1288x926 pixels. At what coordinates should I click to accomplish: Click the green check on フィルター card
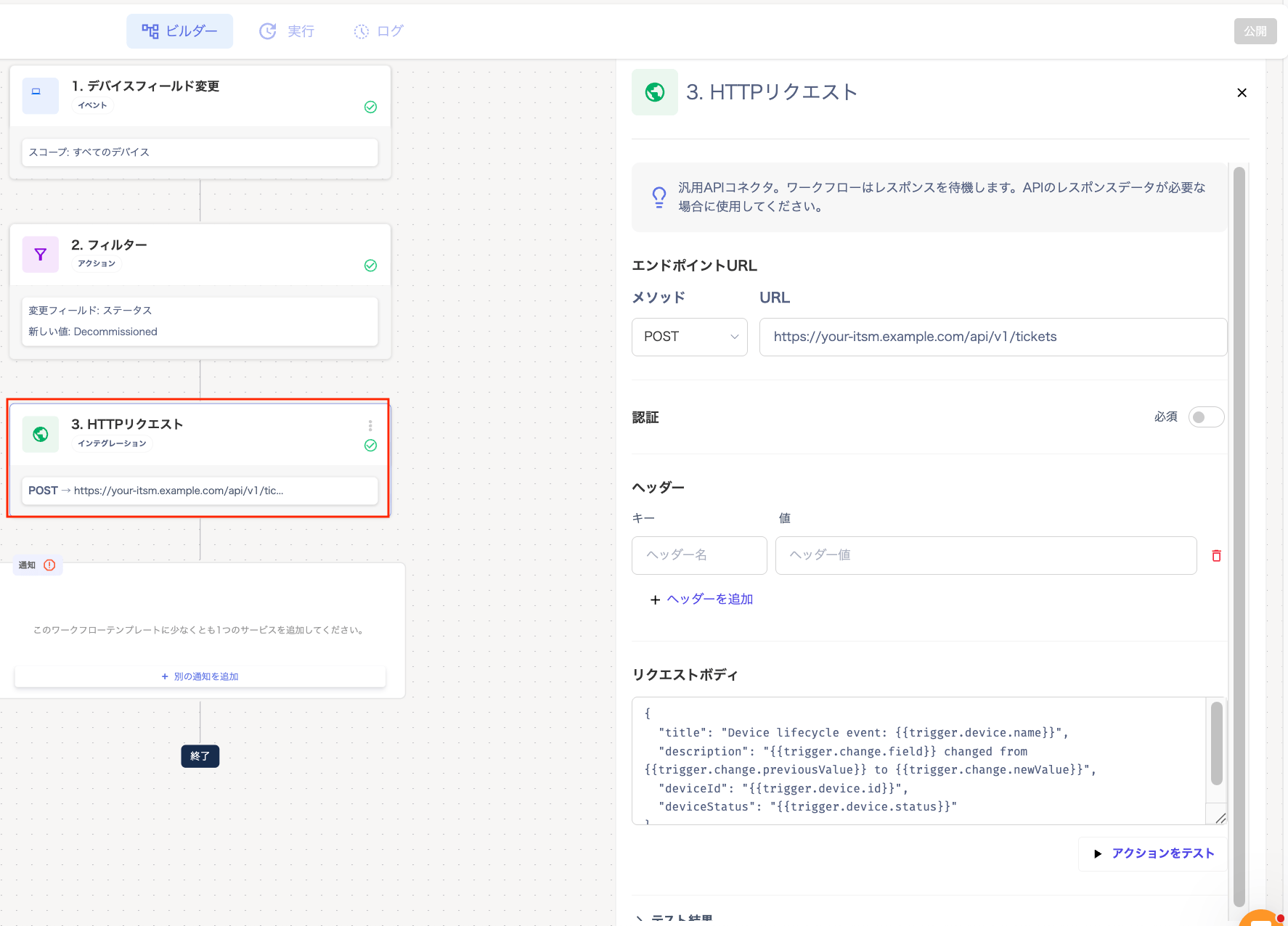pyautogui.click(x=370, y=265)
